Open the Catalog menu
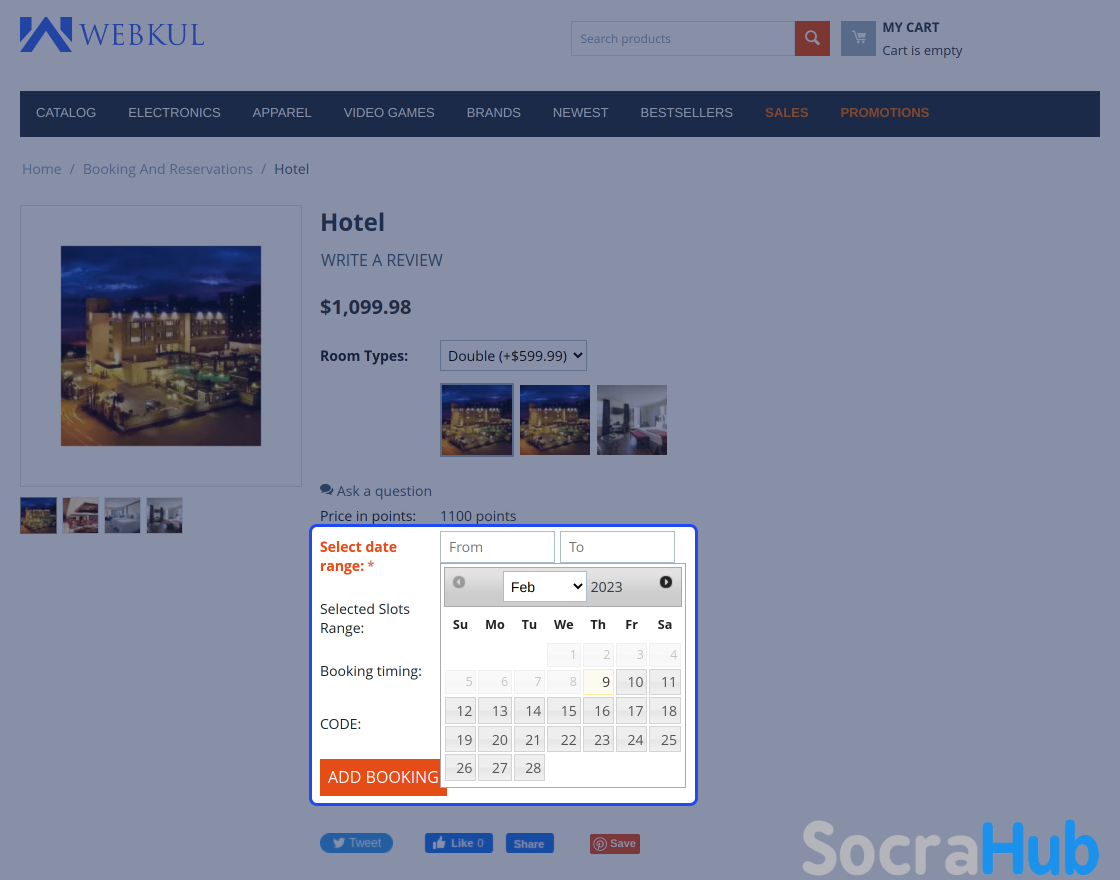1120x880 pixels. (66, 113)
